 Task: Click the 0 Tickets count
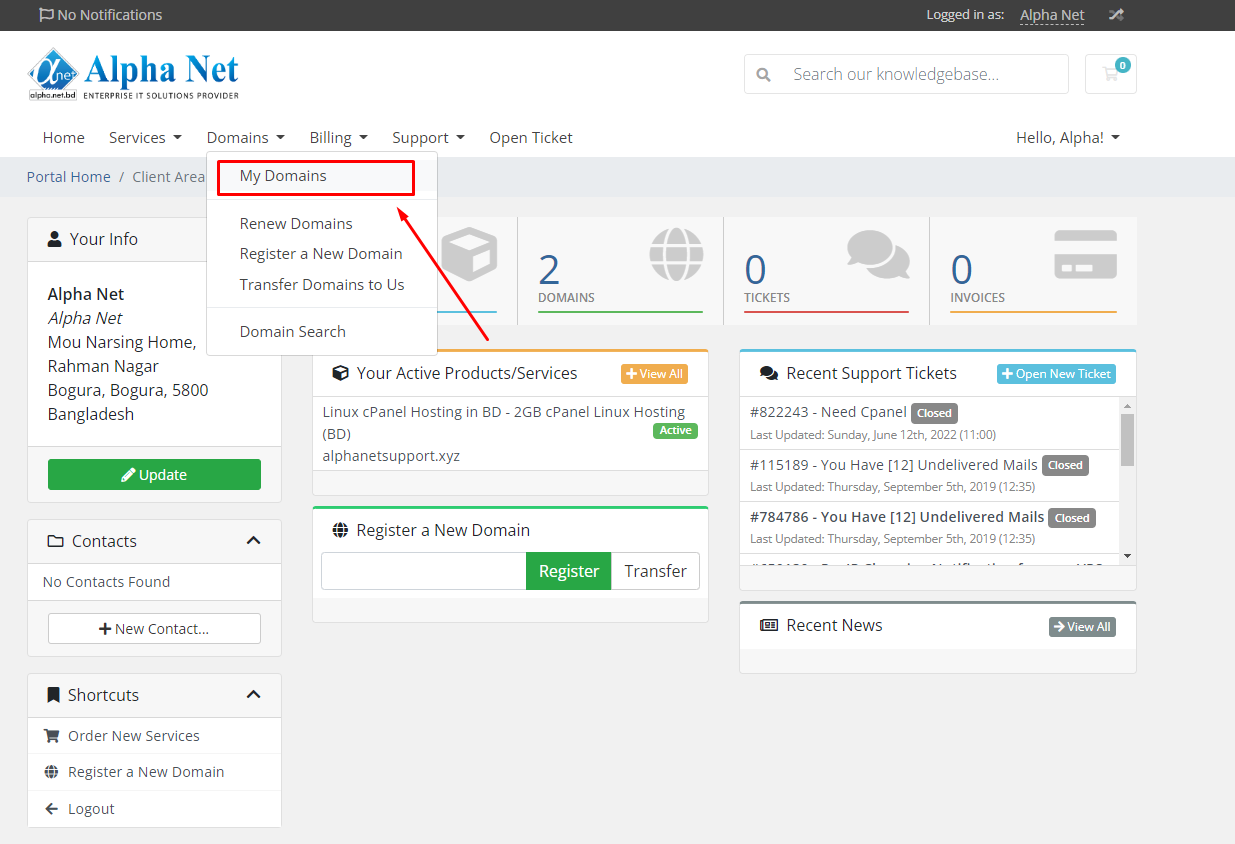click(x=755, y=270)
